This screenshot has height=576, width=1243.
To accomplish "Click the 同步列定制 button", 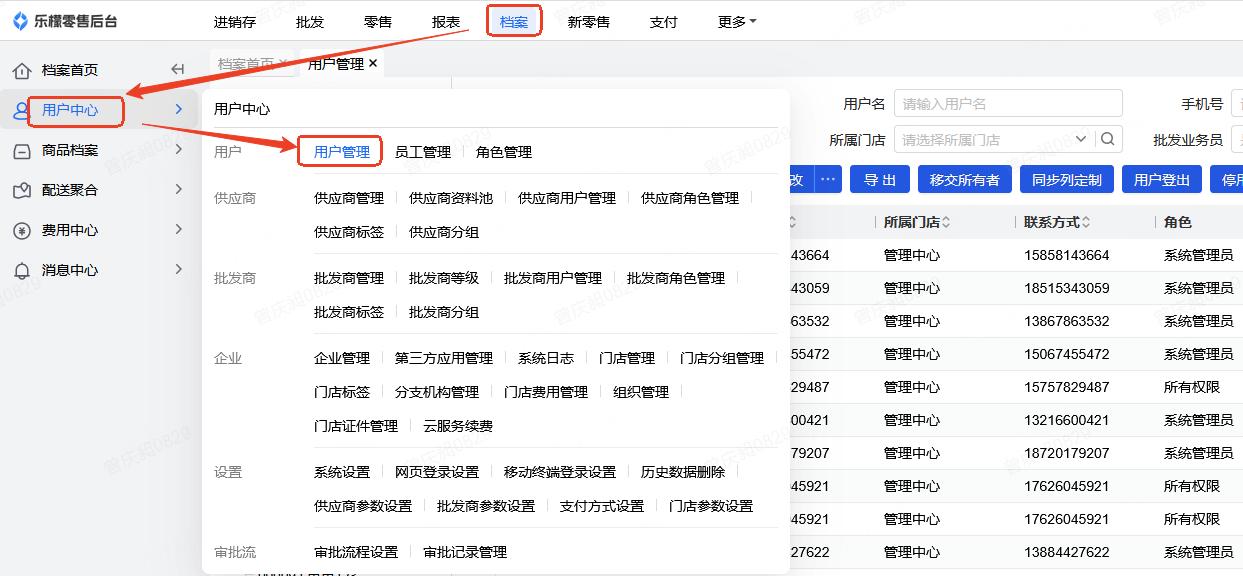I will [x=1067, y=180].
